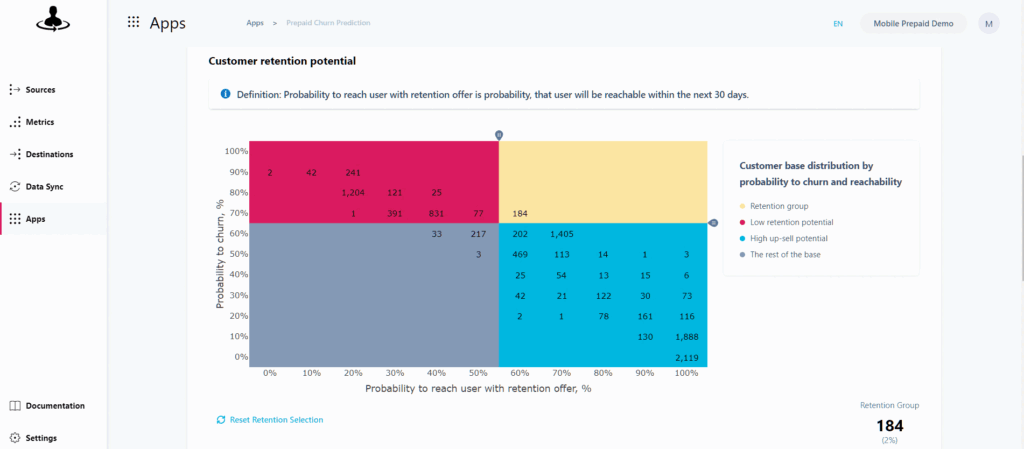Click the reachability threshold handle atop chart
Screen dimensions: 1024x449
pyautogui.click(x=499, y=135)
